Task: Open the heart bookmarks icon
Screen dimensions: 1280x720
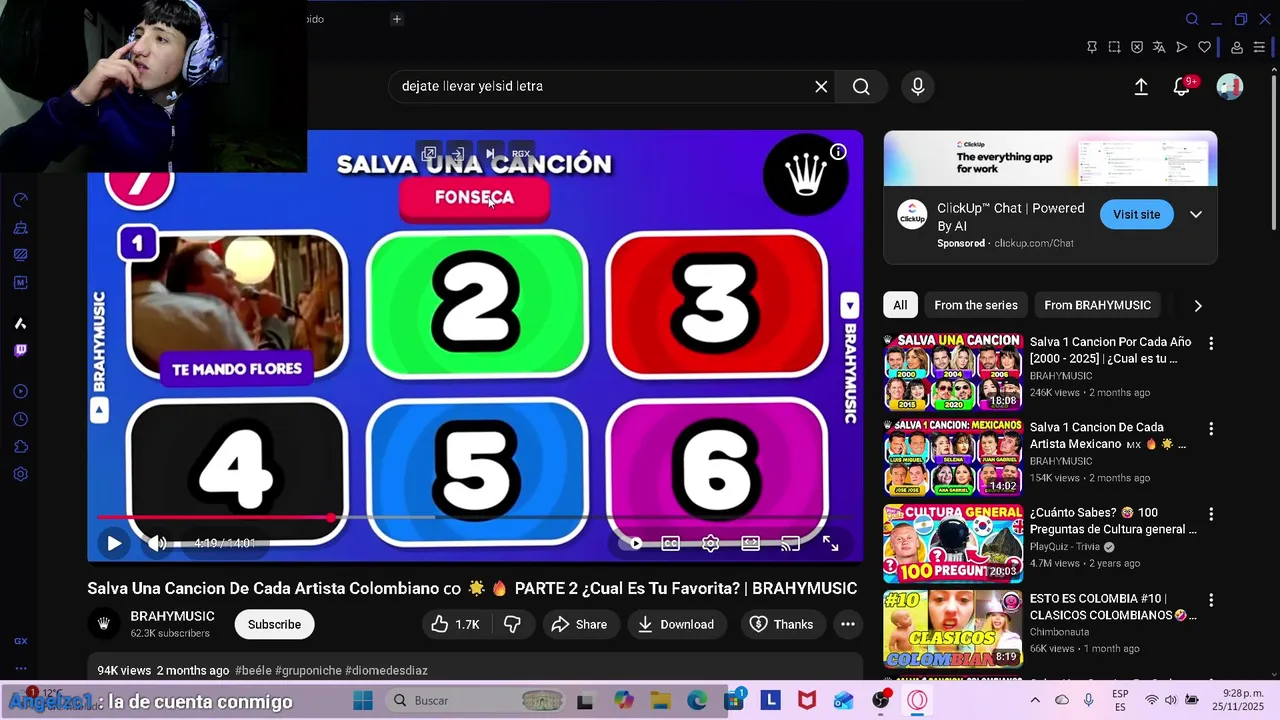Action: [x=1205, y=47]
